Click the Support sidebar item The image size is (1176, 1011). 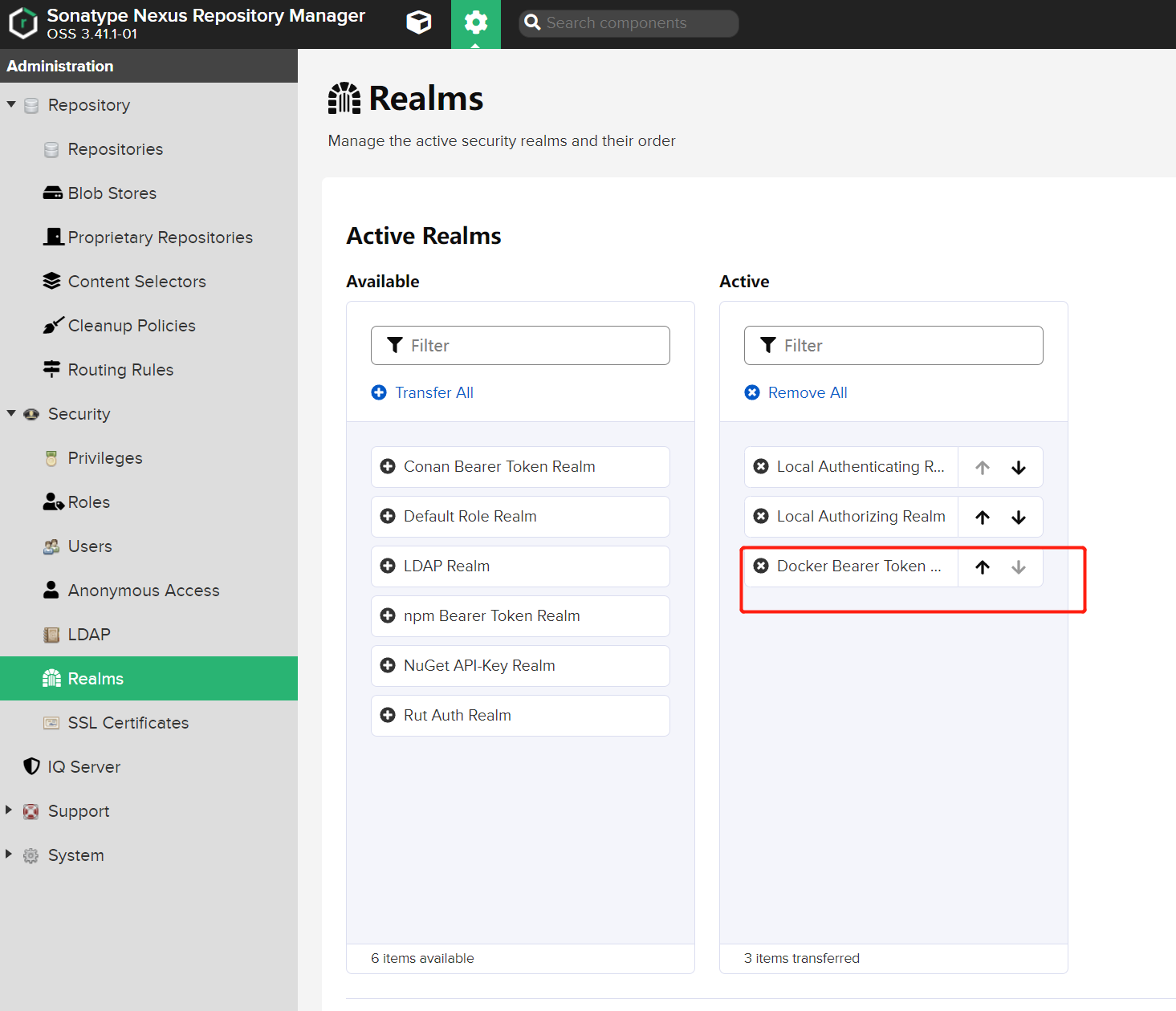79,811
